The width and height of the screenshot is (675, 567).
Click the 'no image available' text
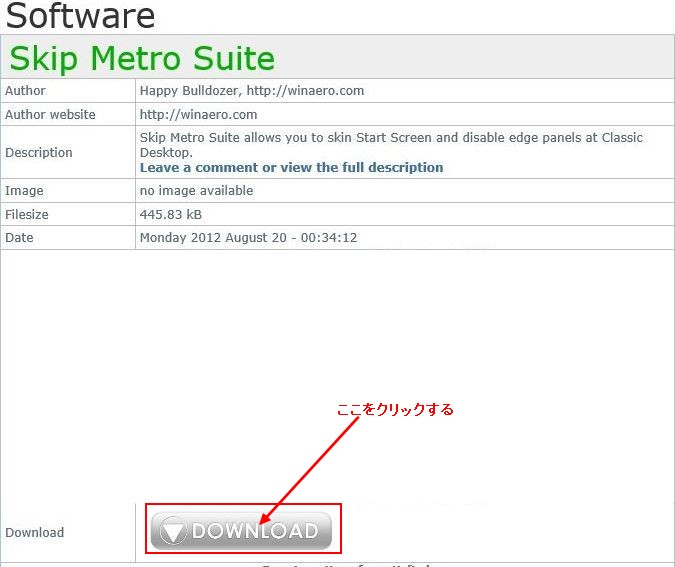[196, 190]
